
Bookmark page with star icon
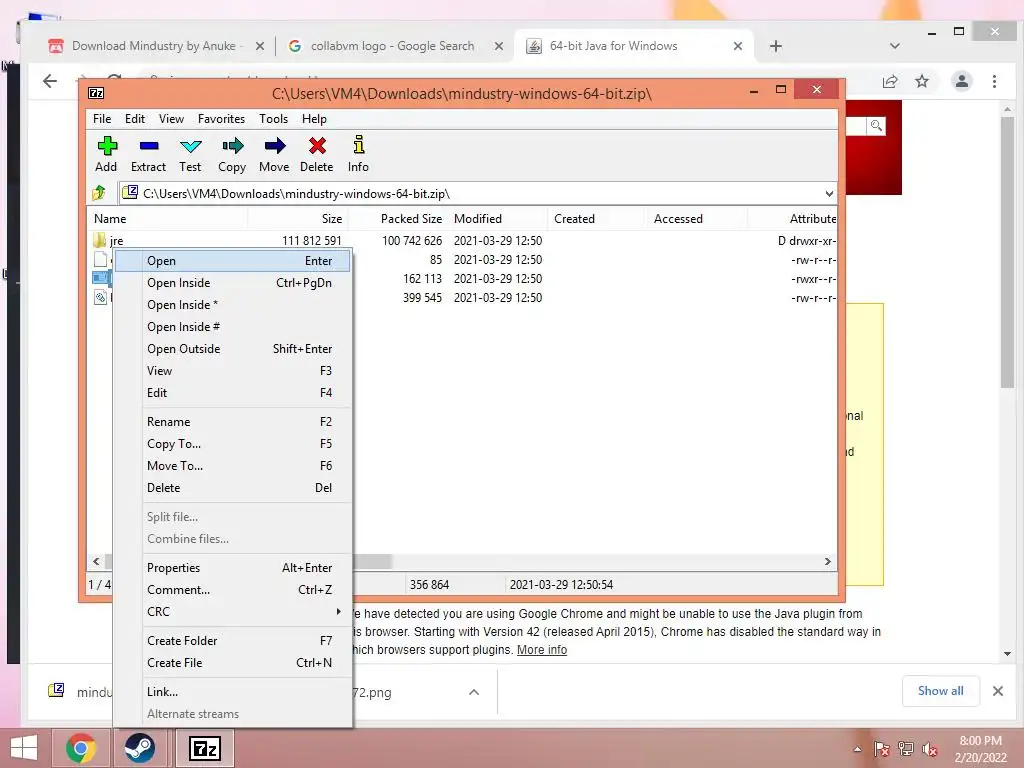[921, 81]
